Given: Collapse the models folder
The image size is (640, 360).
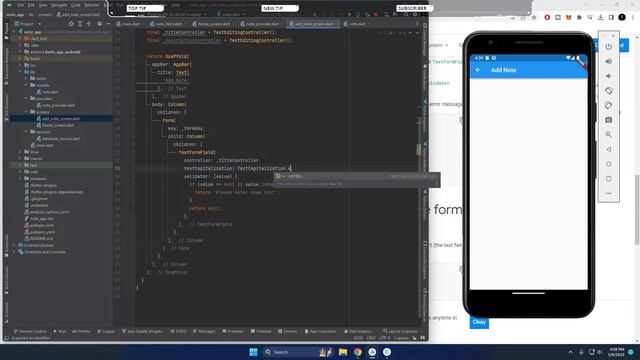Looking at the screenshot, I should pos(27,85).
